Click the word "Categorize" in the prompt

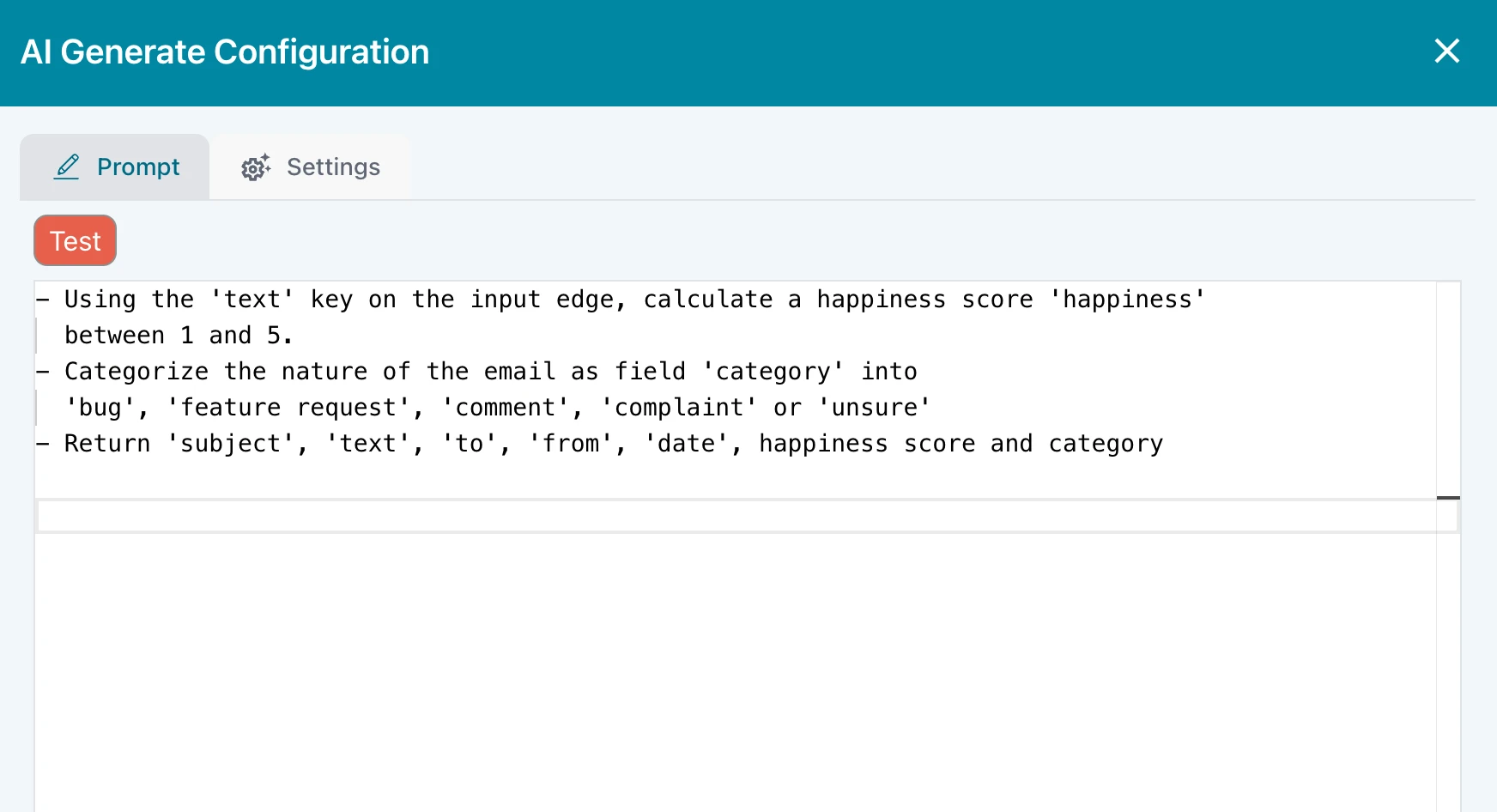pos(136,372)
